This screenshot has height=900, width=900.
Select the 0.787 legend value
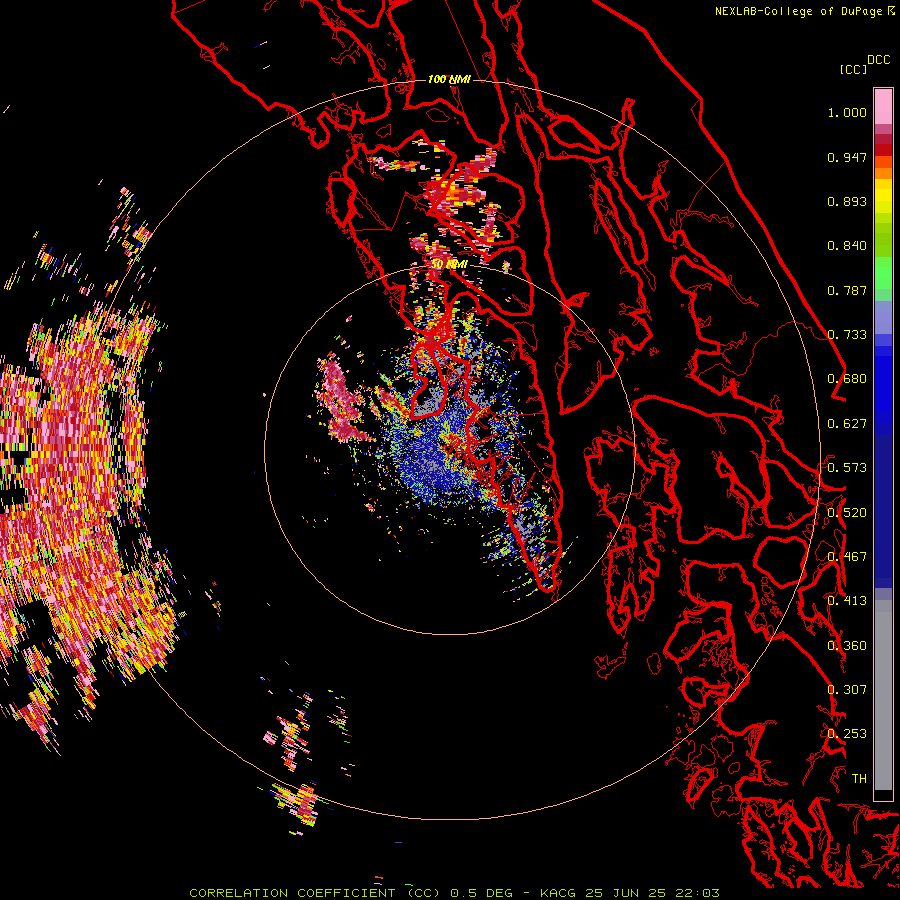pyautogui.click(x=847, y=290)
